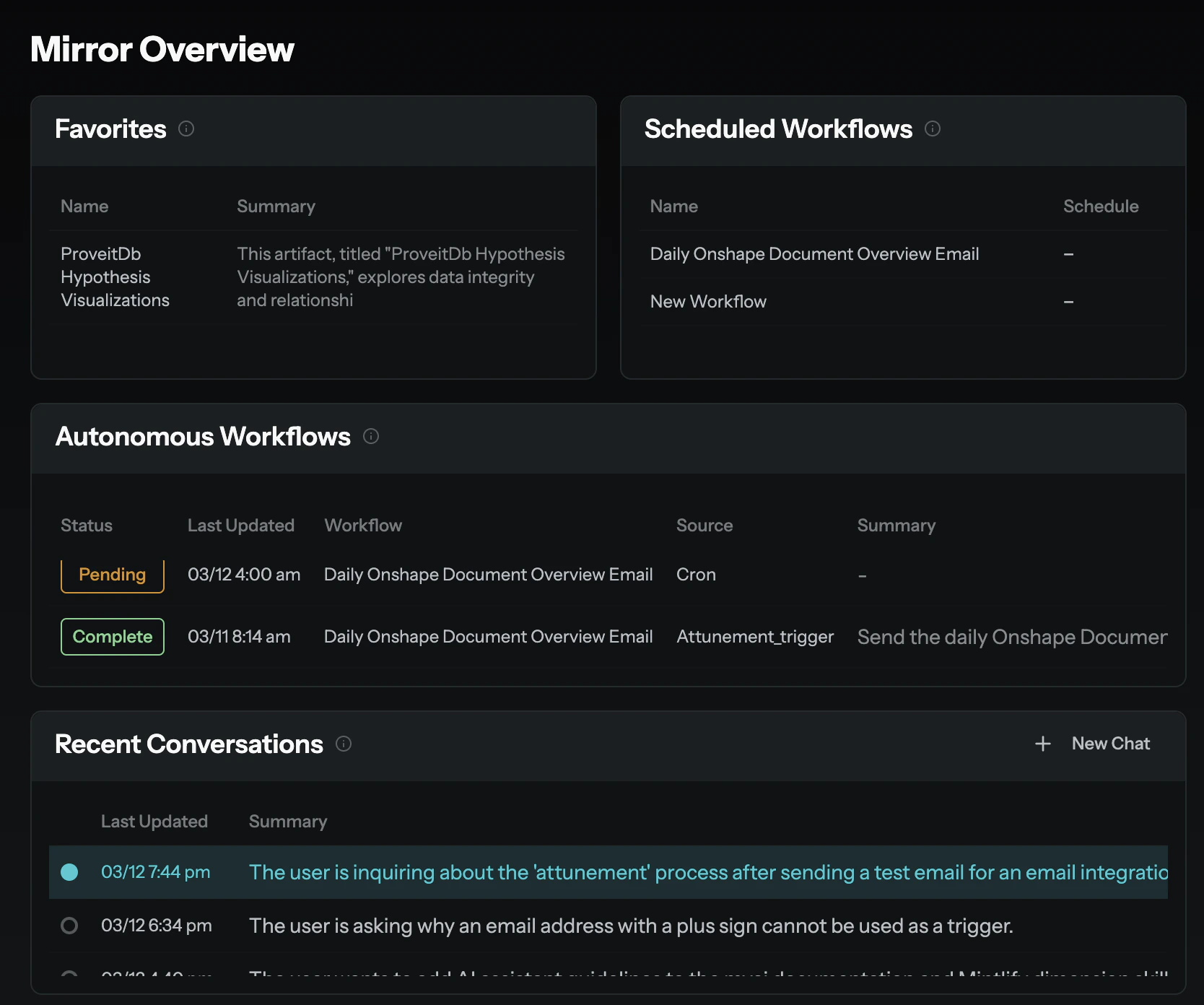Start a New Chat
Viewport: 1204px width, 1005px height.
pos(1110,743)
